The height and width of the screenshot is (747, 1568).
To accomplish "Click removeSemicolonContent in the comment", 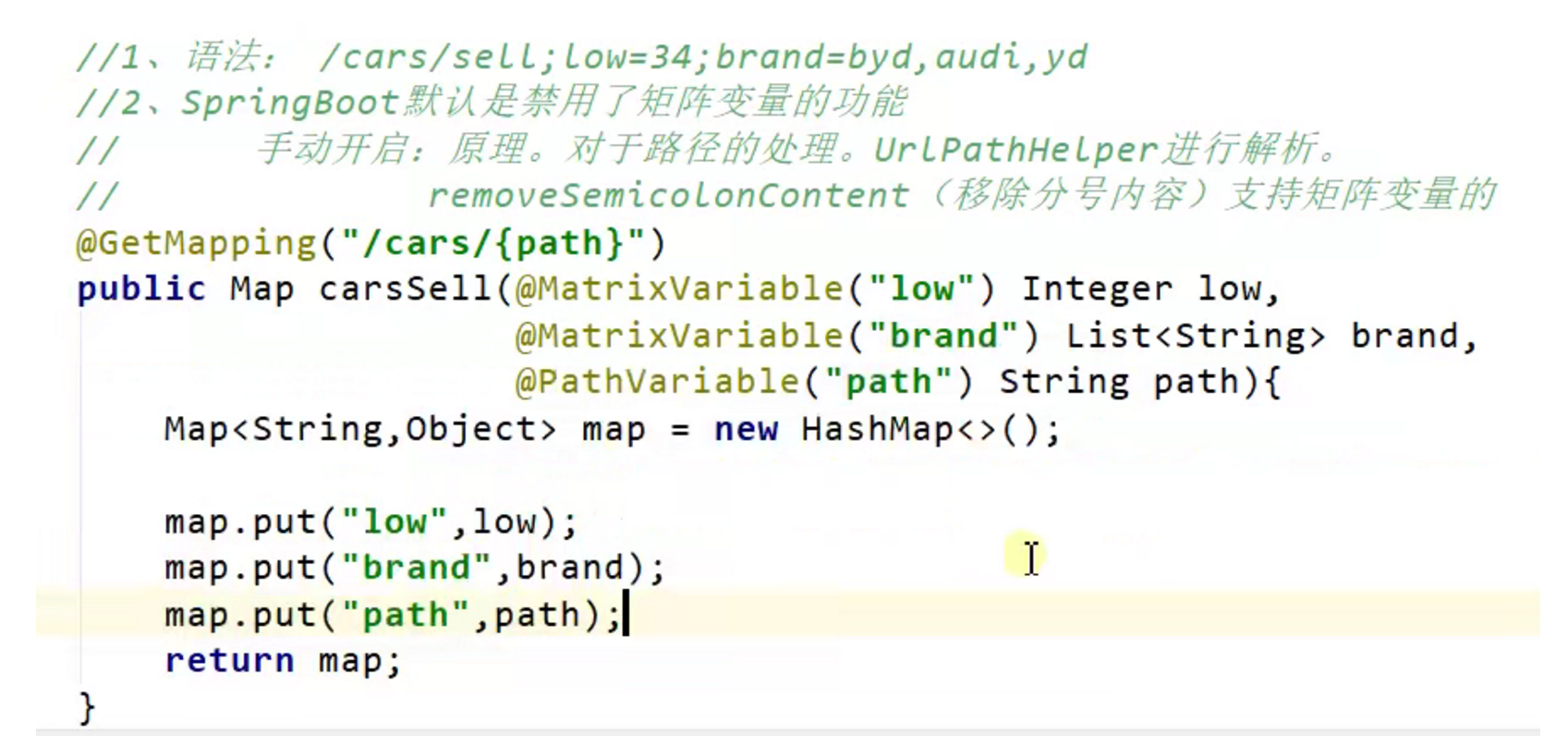I will click(x=668, y=195).
